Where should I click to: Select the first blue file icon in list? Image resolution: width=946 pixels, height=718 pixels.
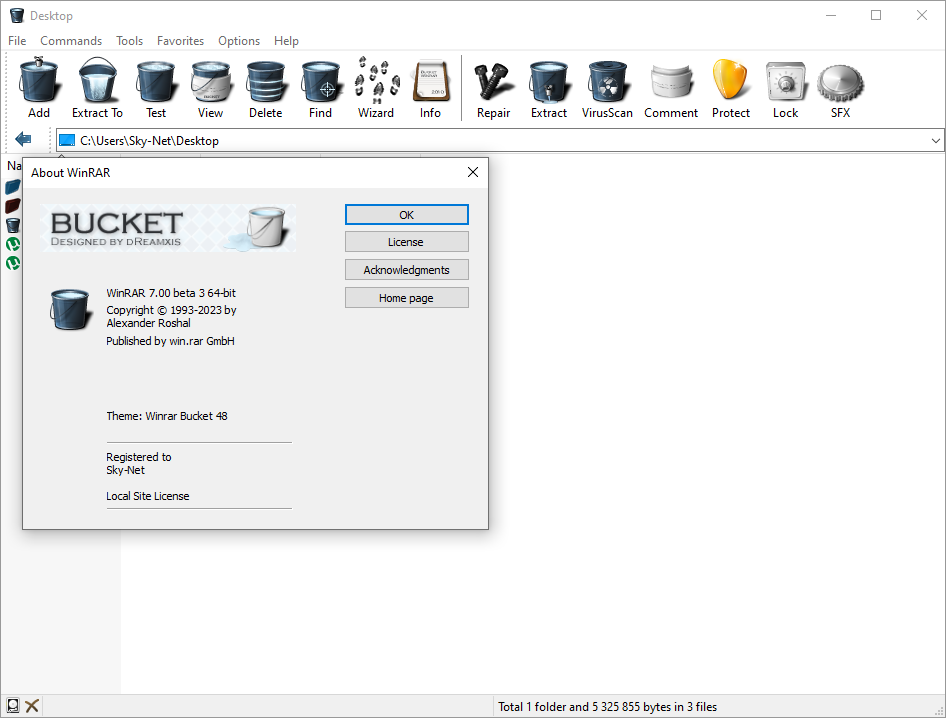(13, 187)
